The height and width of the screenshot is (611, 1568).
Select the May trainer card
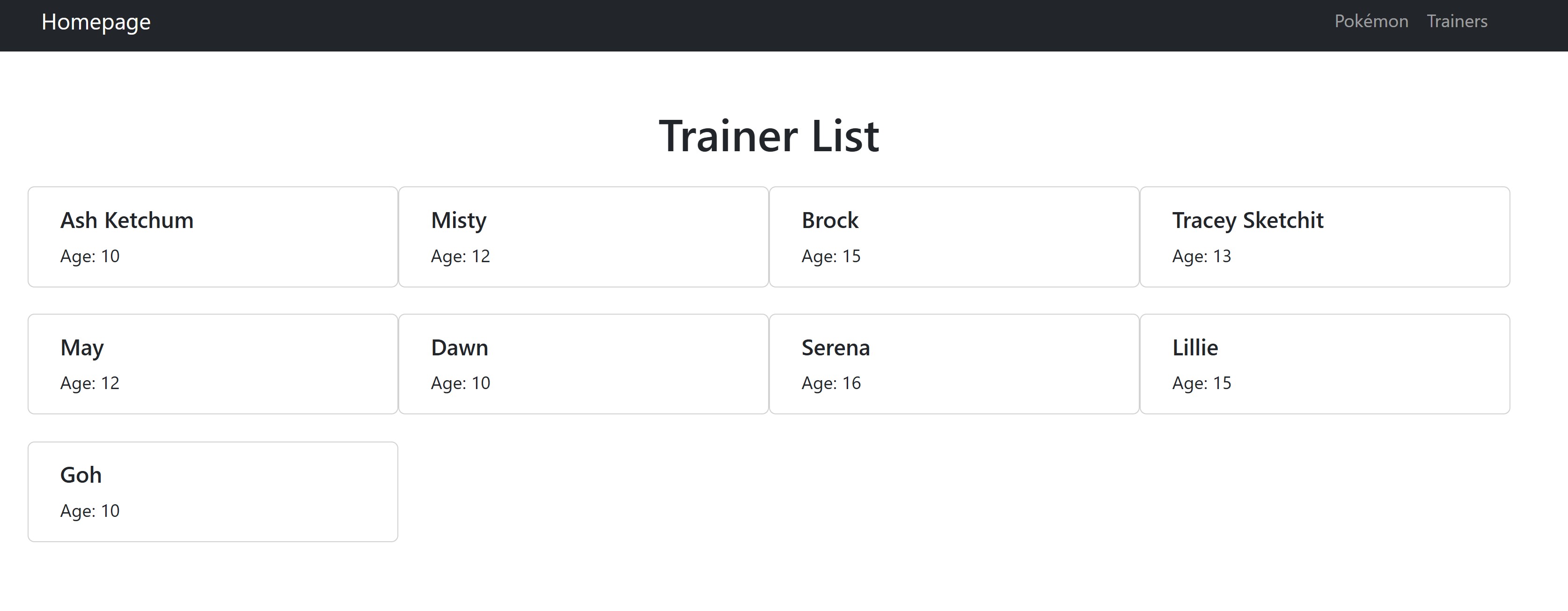(212, 364)
